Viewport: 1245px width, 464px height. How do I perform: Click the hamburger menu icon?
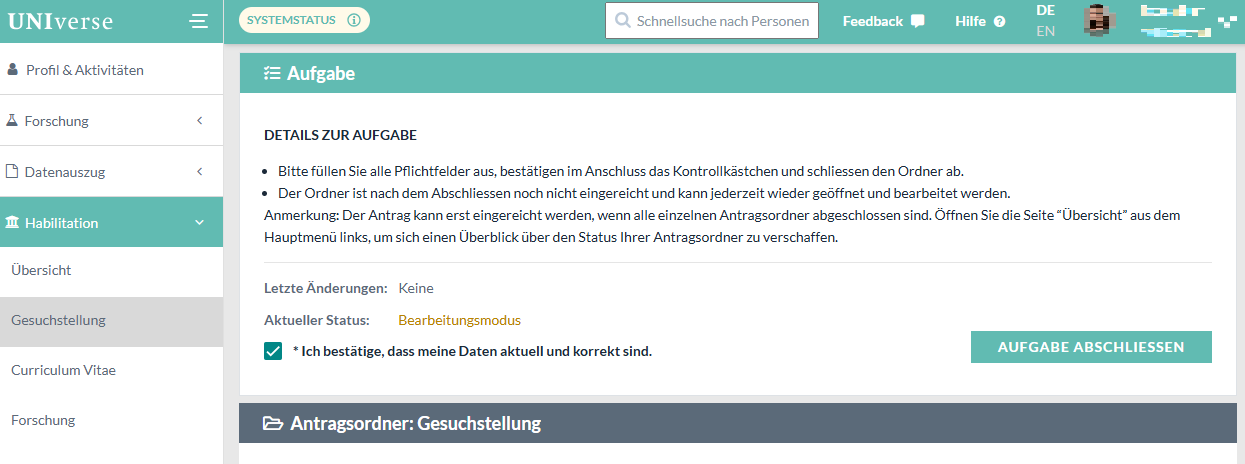199,21
